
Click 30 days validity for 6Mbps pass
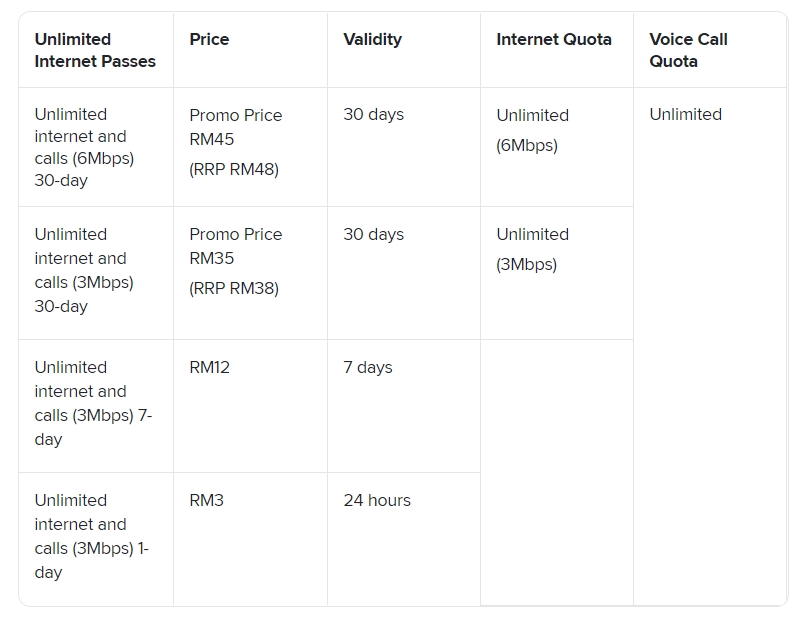coord(373,114)
